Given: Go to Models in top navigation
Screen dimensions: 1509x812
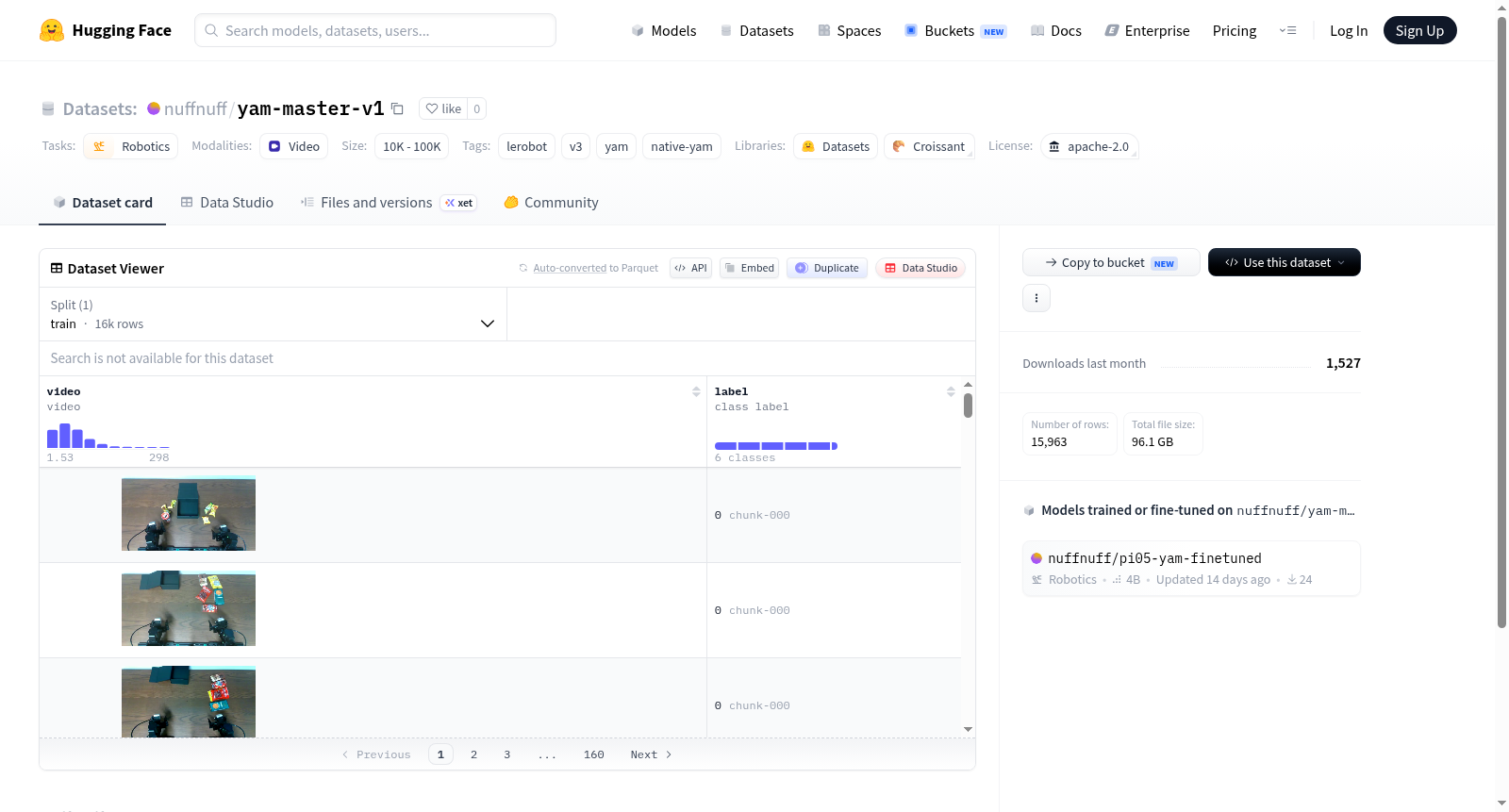Looking at the screenshot, I should pyautogui.click(x=664, y=30).
